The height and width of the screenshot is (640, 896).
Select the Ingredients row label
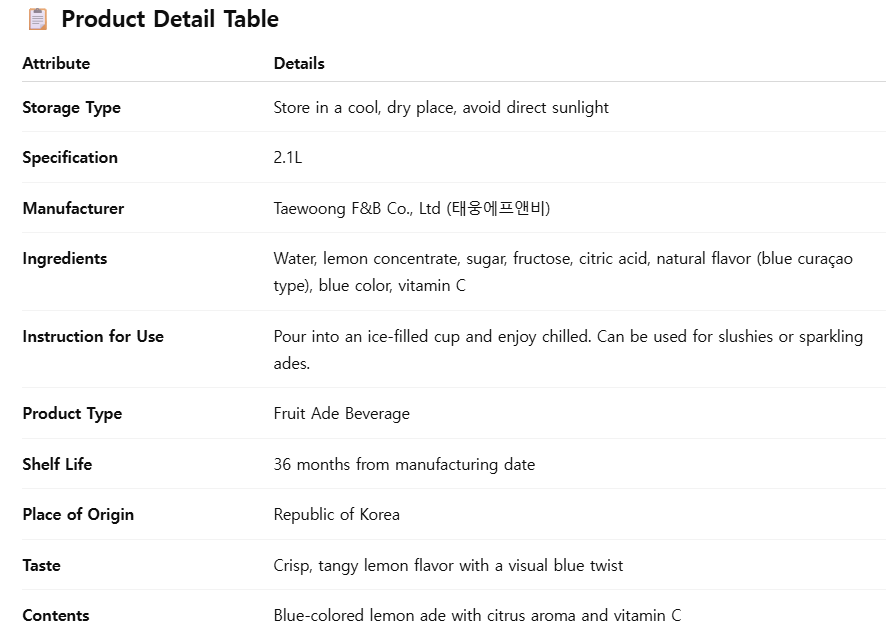[65, 259]
